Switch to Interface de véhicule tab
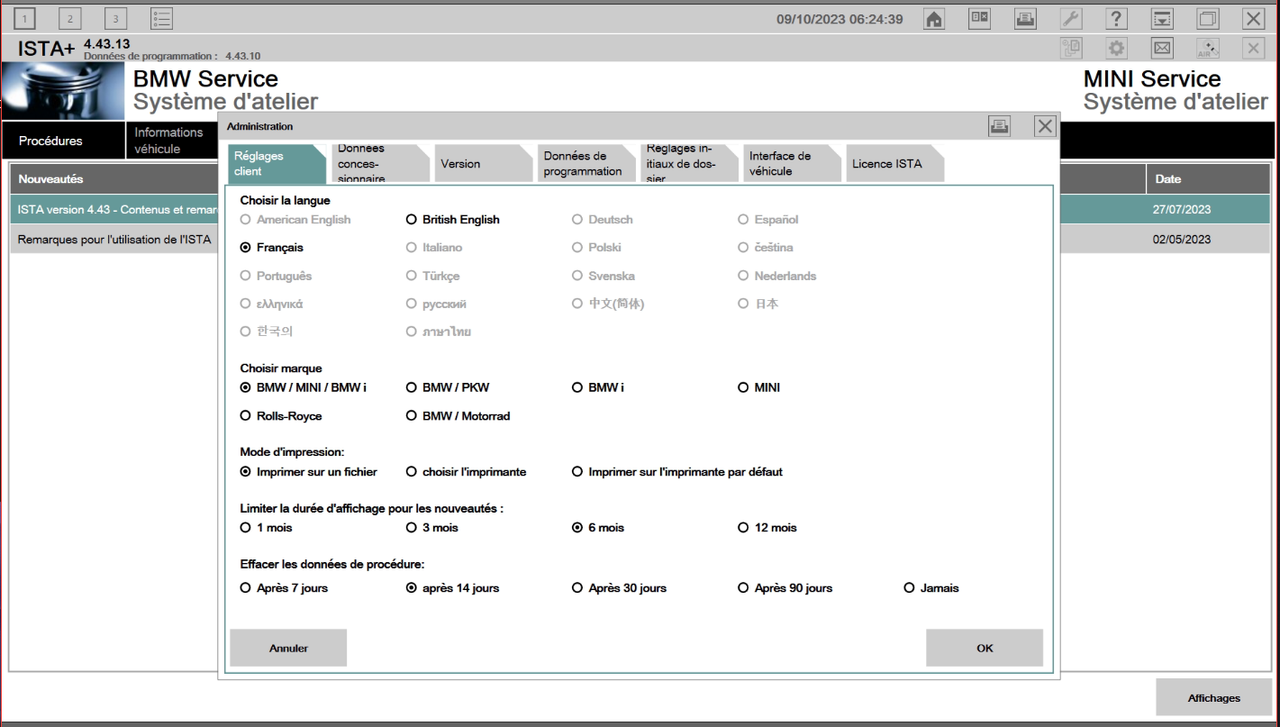 [x=792, y=163]
